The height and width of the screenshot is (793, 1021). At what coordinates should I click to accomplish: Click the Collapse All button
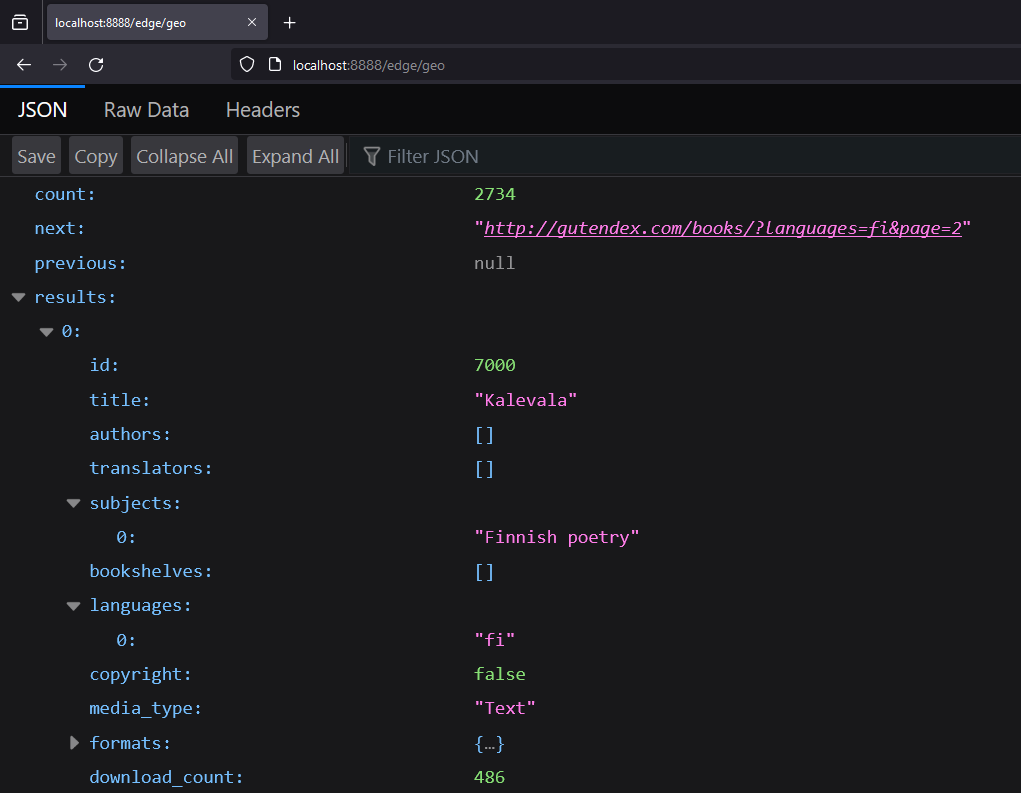coord(184,156)
